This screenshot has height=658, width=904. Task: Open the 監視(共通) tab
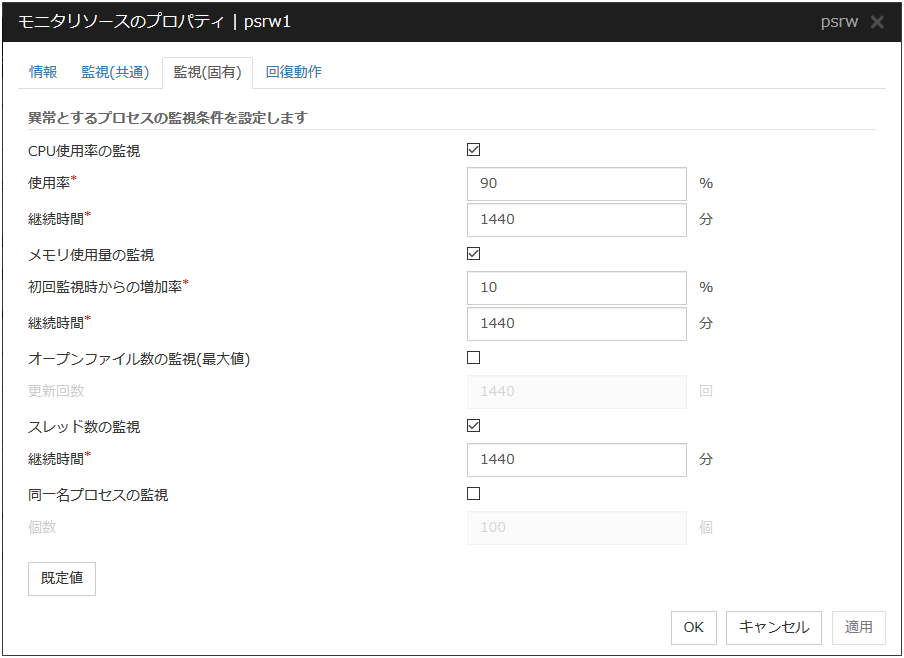[x=115, y=72]
